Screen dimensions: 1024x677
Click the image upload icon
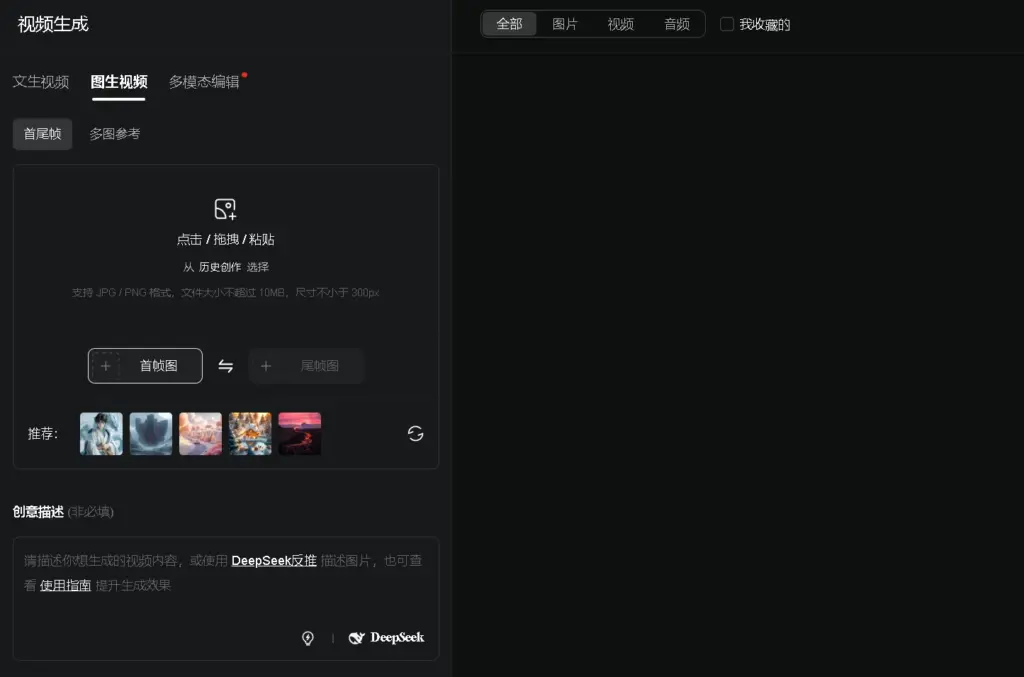(x=225, y=209)
